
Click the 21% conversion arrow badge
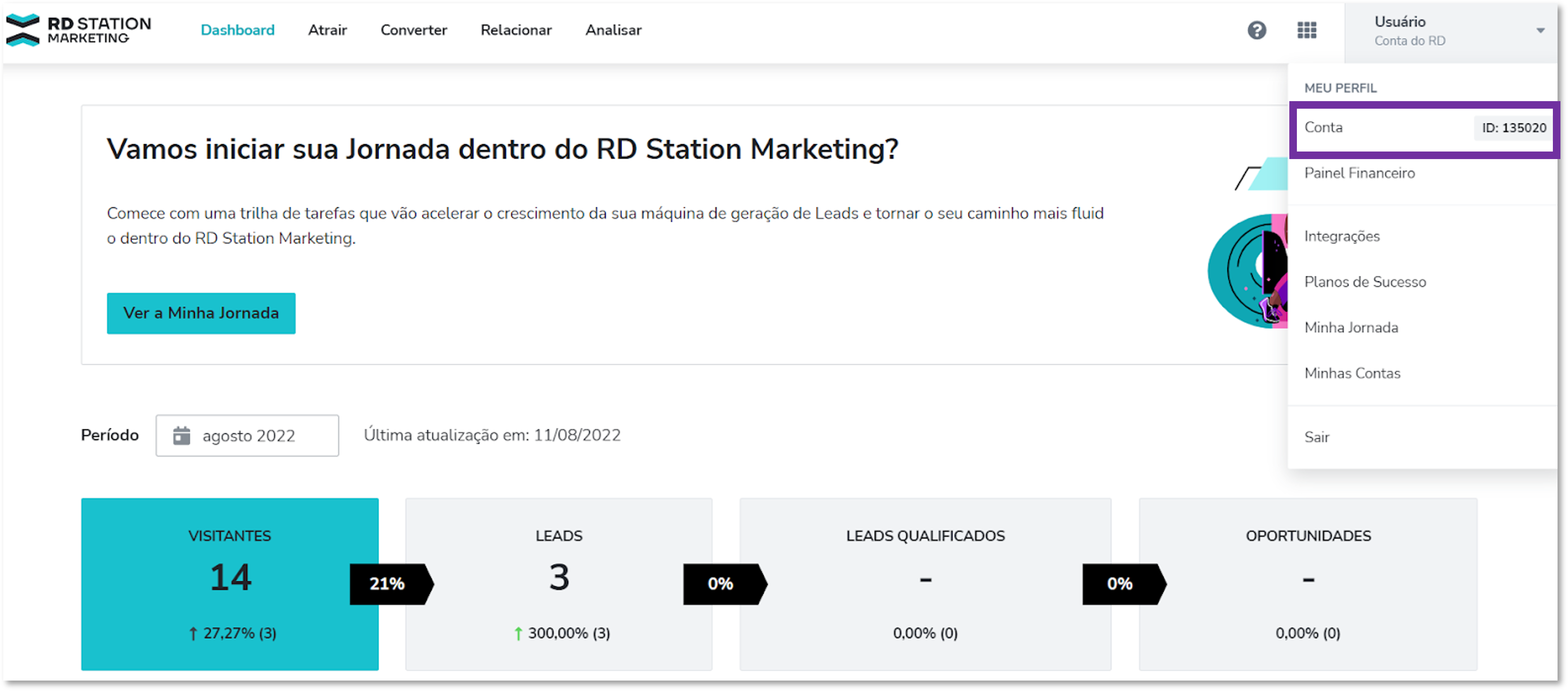click(x=391, y=584)
